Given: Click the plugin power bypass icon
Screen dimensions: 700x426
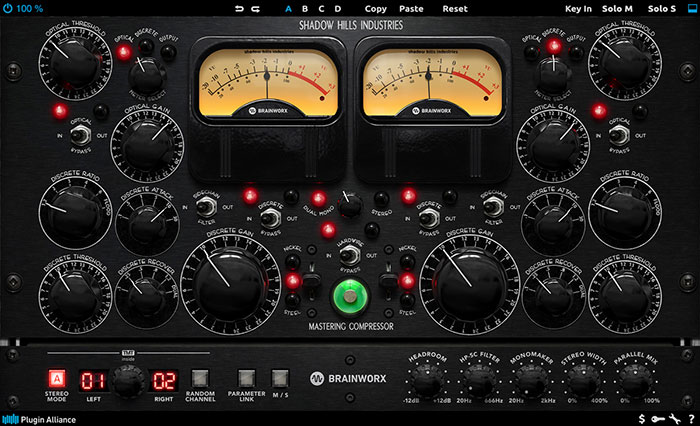Looking at the screenshot, I should (8, 8).
